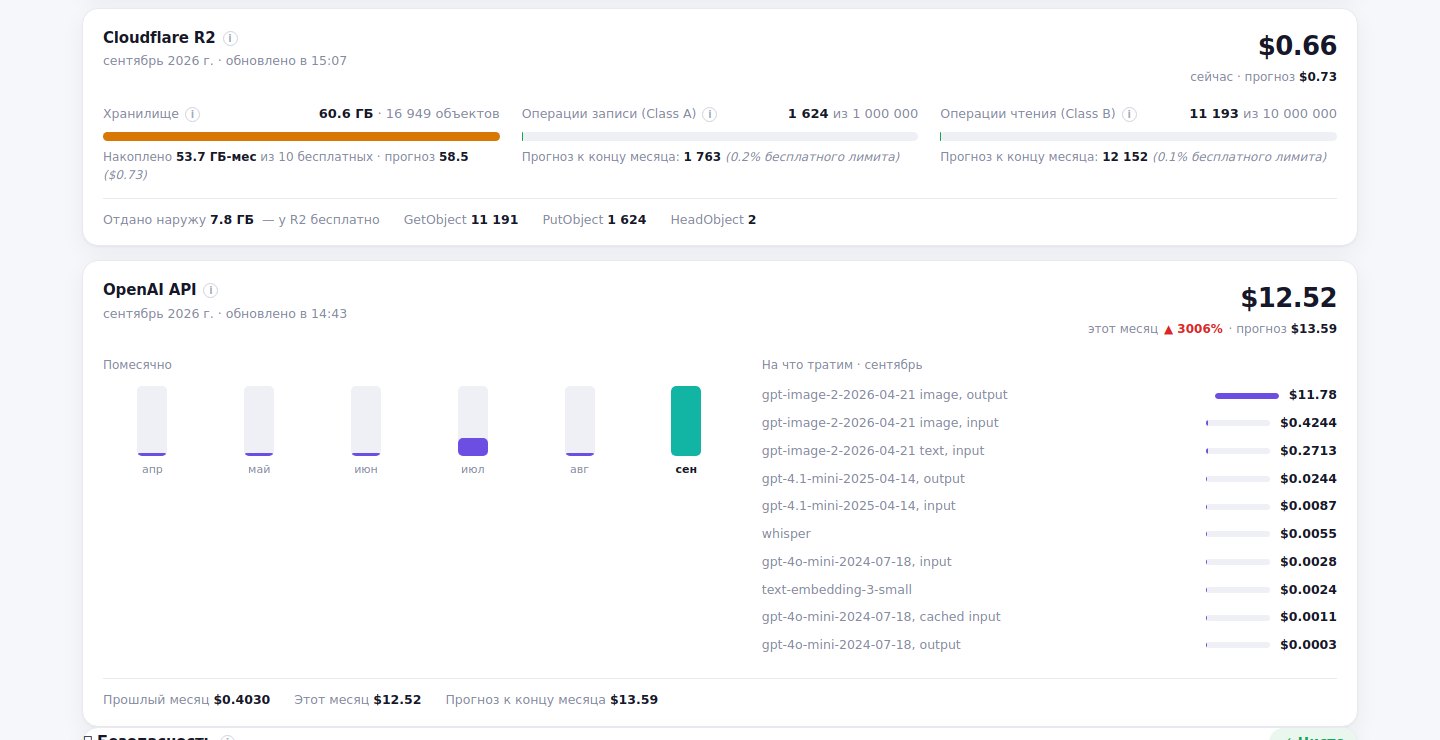Click 'сентябрь 2026 г. · обновлено в 15:07'

225,61
